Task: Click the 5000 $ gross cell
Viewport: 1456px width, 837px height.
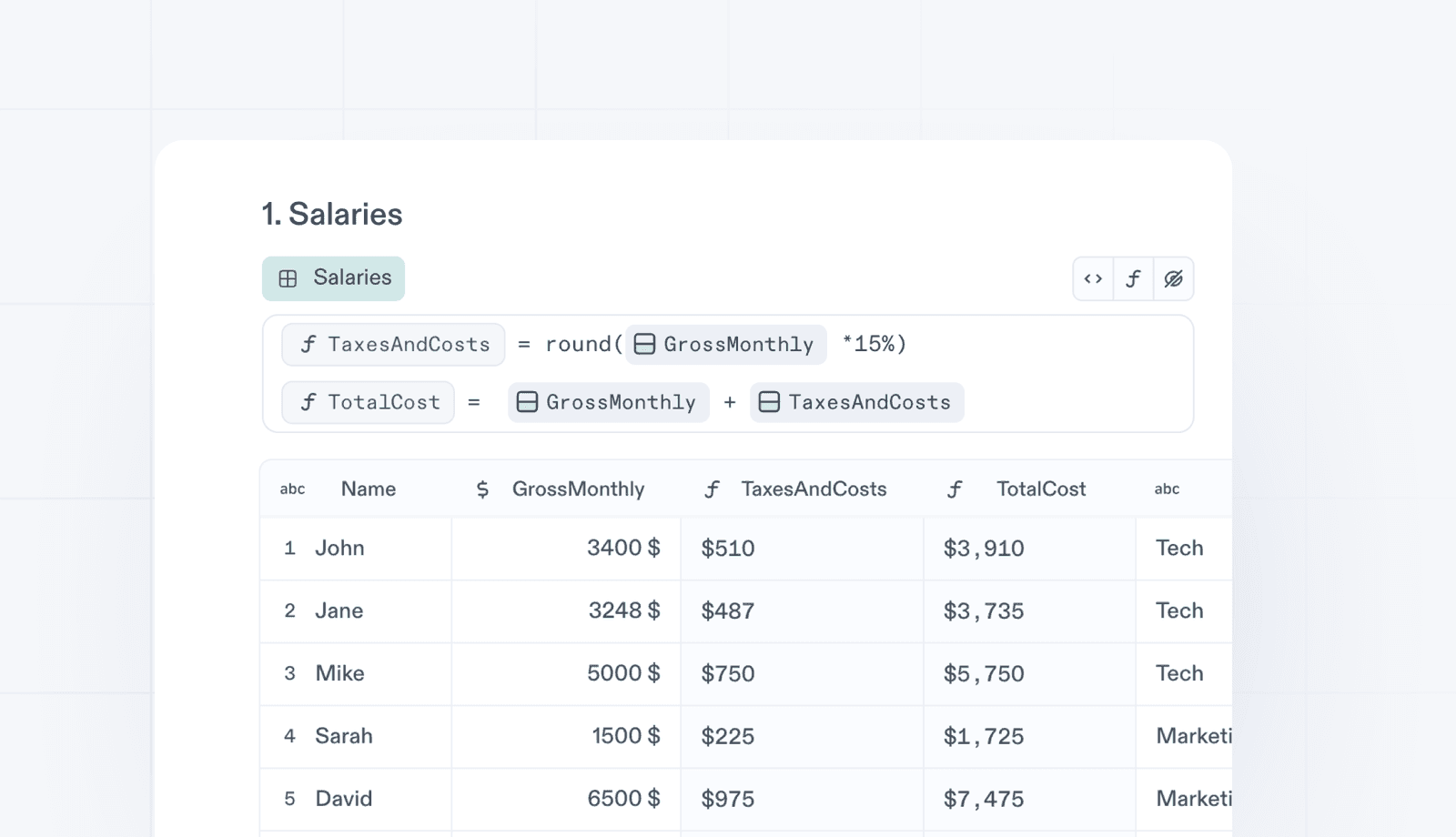Action: coord(566,674)
